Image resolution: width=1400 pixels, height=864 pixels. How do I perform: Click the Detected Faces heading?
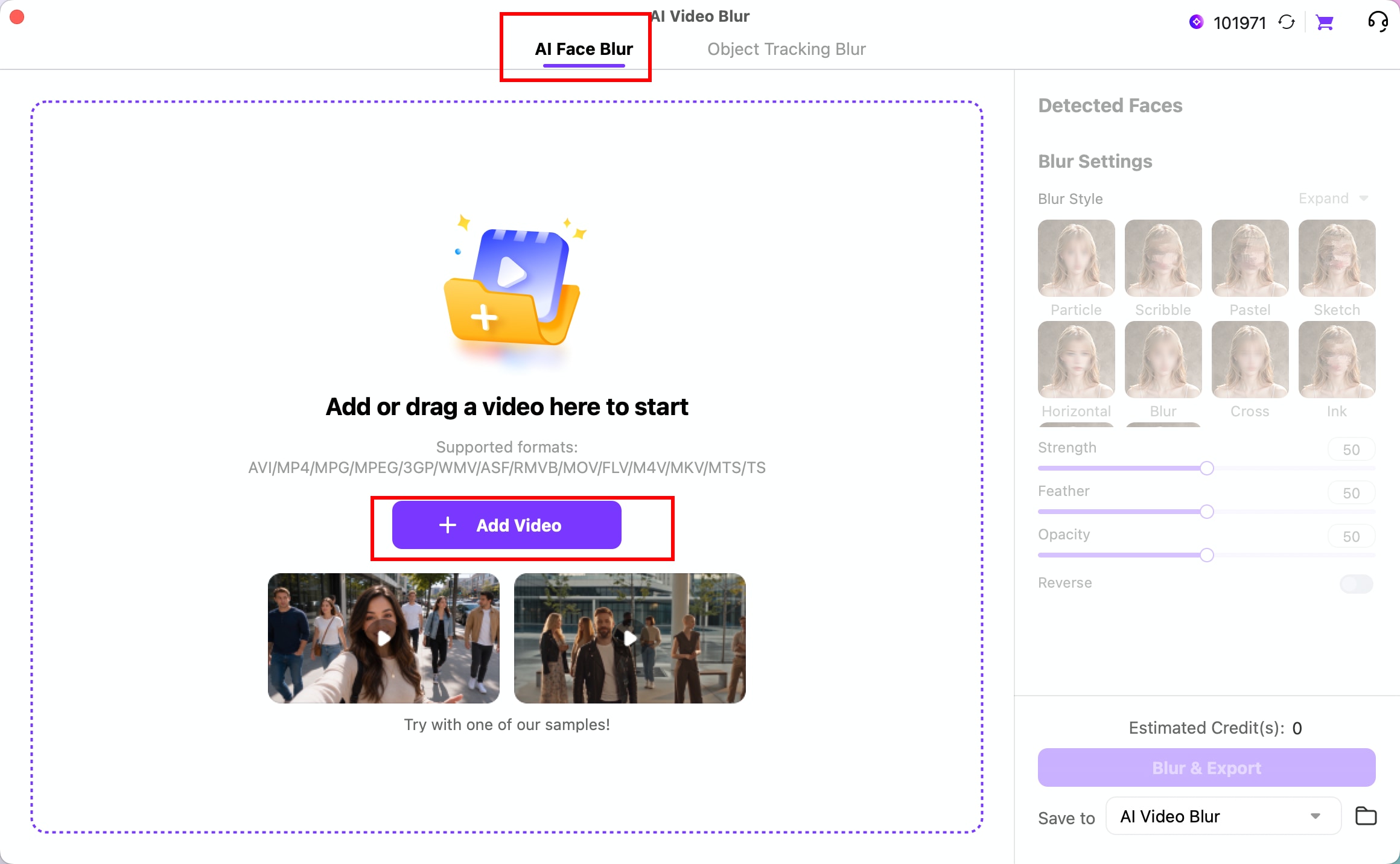pyautogui.click(x=1110, y=106)
